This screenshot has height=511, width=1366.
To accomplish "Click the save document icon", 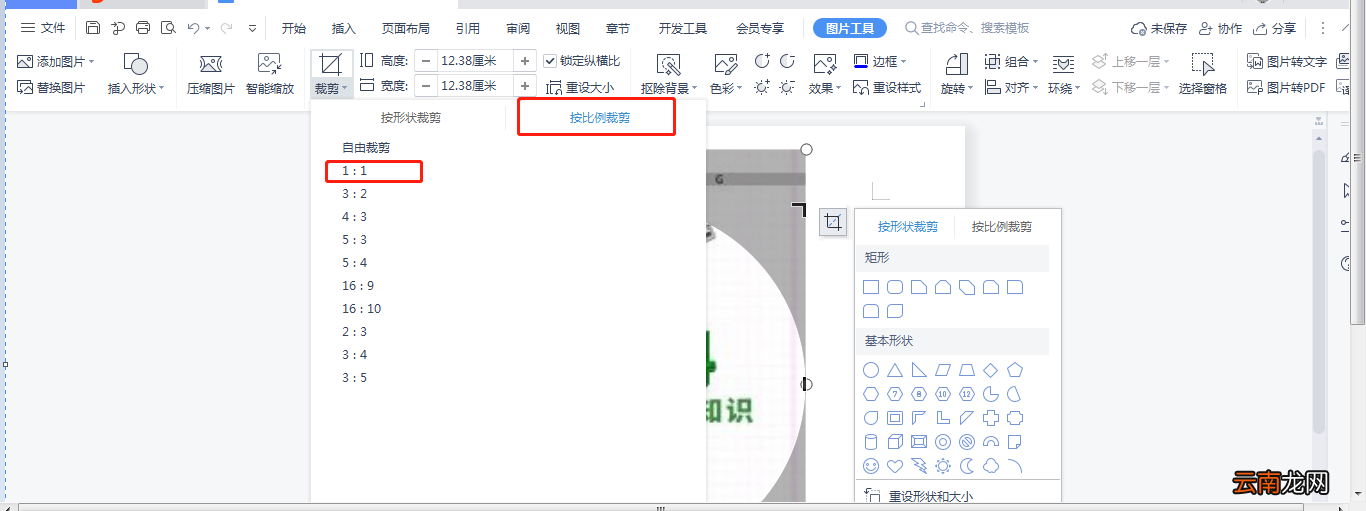I will (93, 28).
